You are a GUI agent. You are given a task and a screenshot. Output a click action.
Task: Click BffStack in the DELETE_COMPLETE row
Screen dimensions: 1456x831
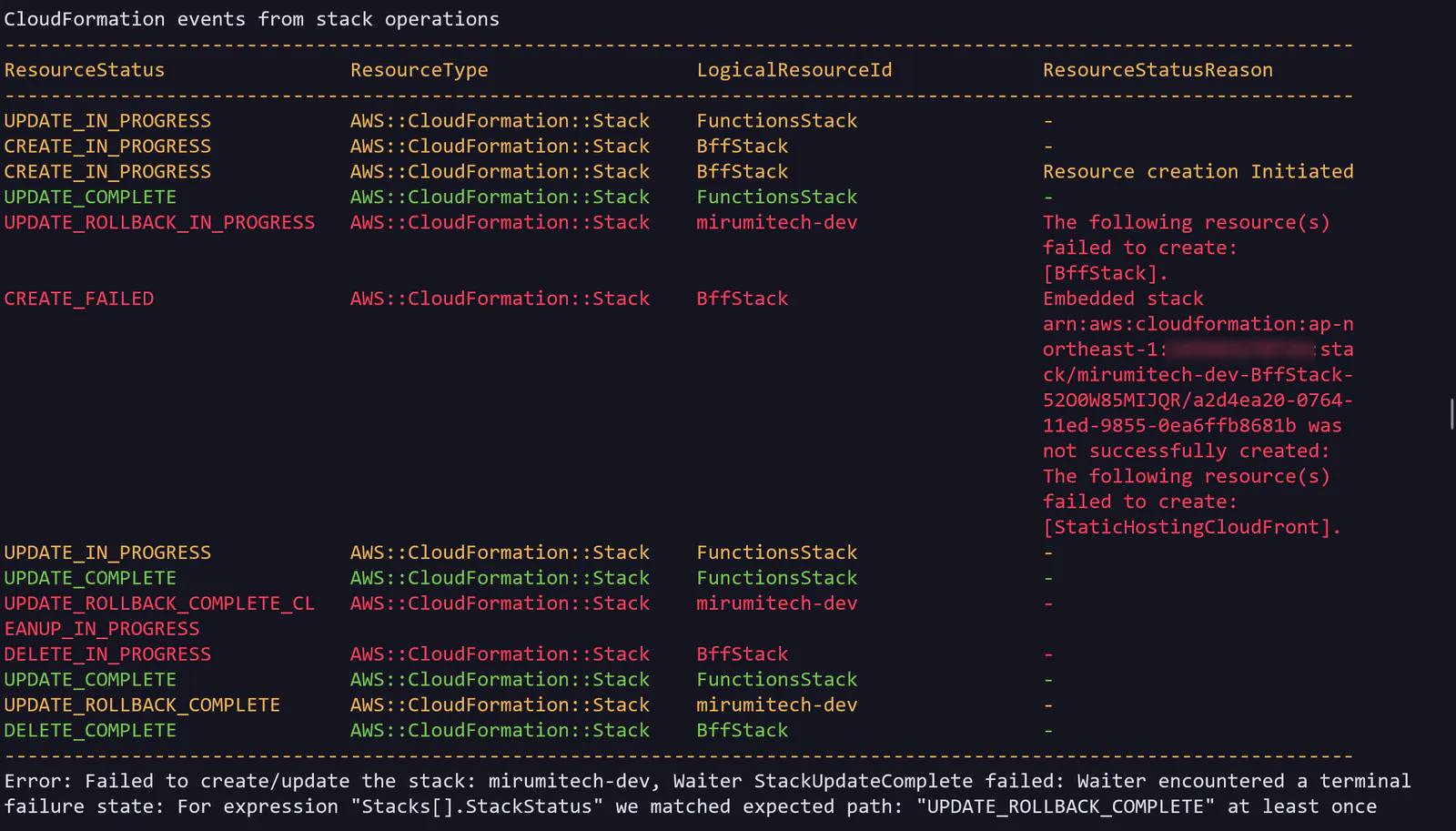tap(743, 731)
